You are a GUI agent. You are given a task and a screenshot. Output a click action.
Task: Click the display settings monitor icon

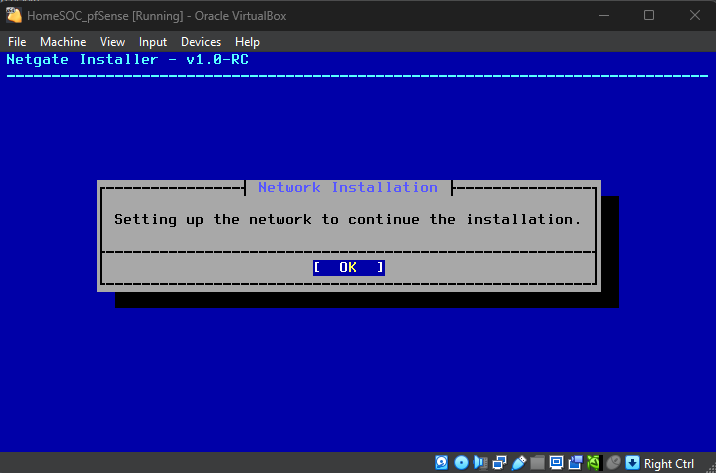[x=556, y=463]
